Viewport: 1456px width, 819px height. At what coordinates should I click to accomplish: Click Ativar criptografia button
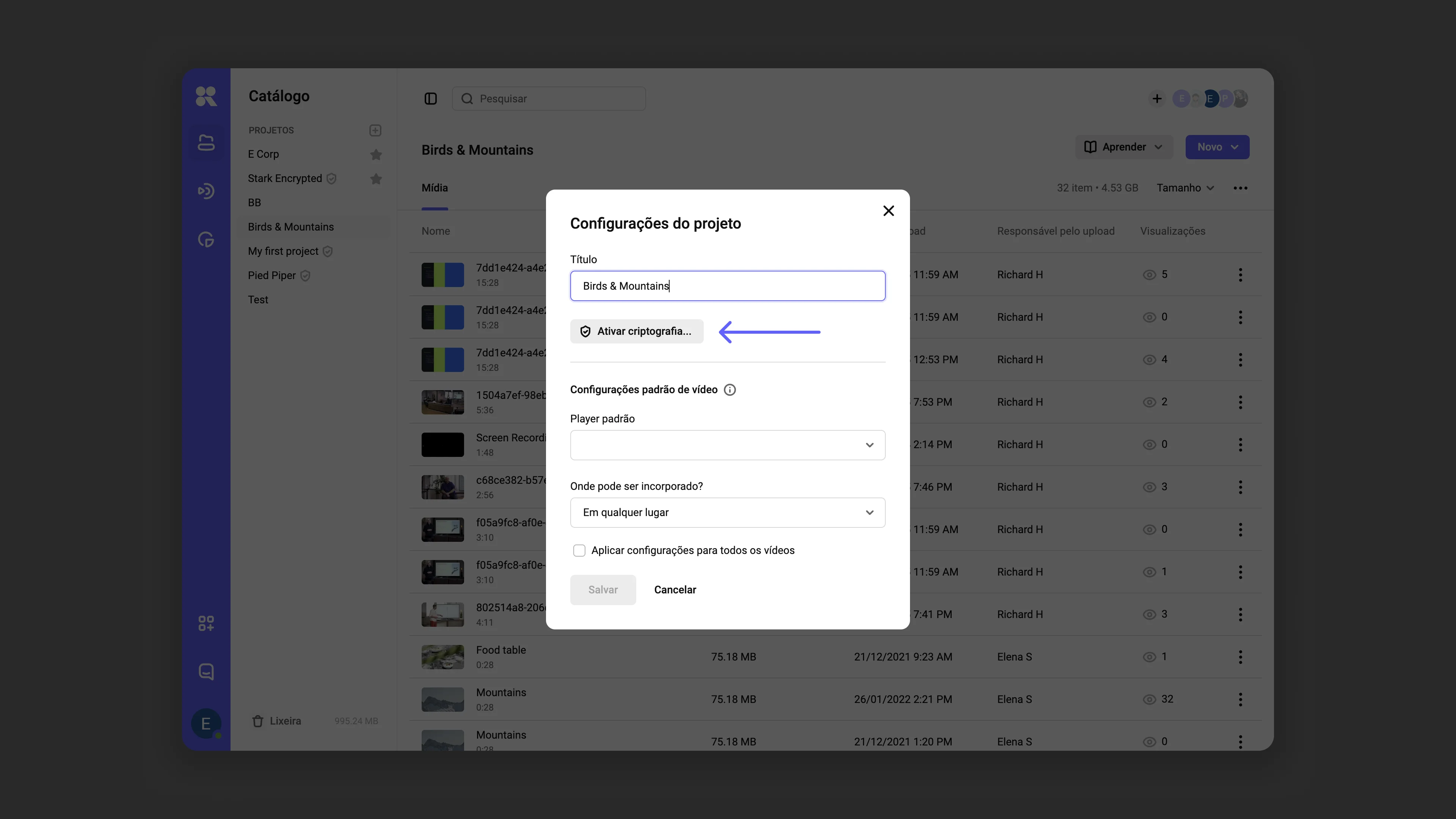tap(637, 331)
